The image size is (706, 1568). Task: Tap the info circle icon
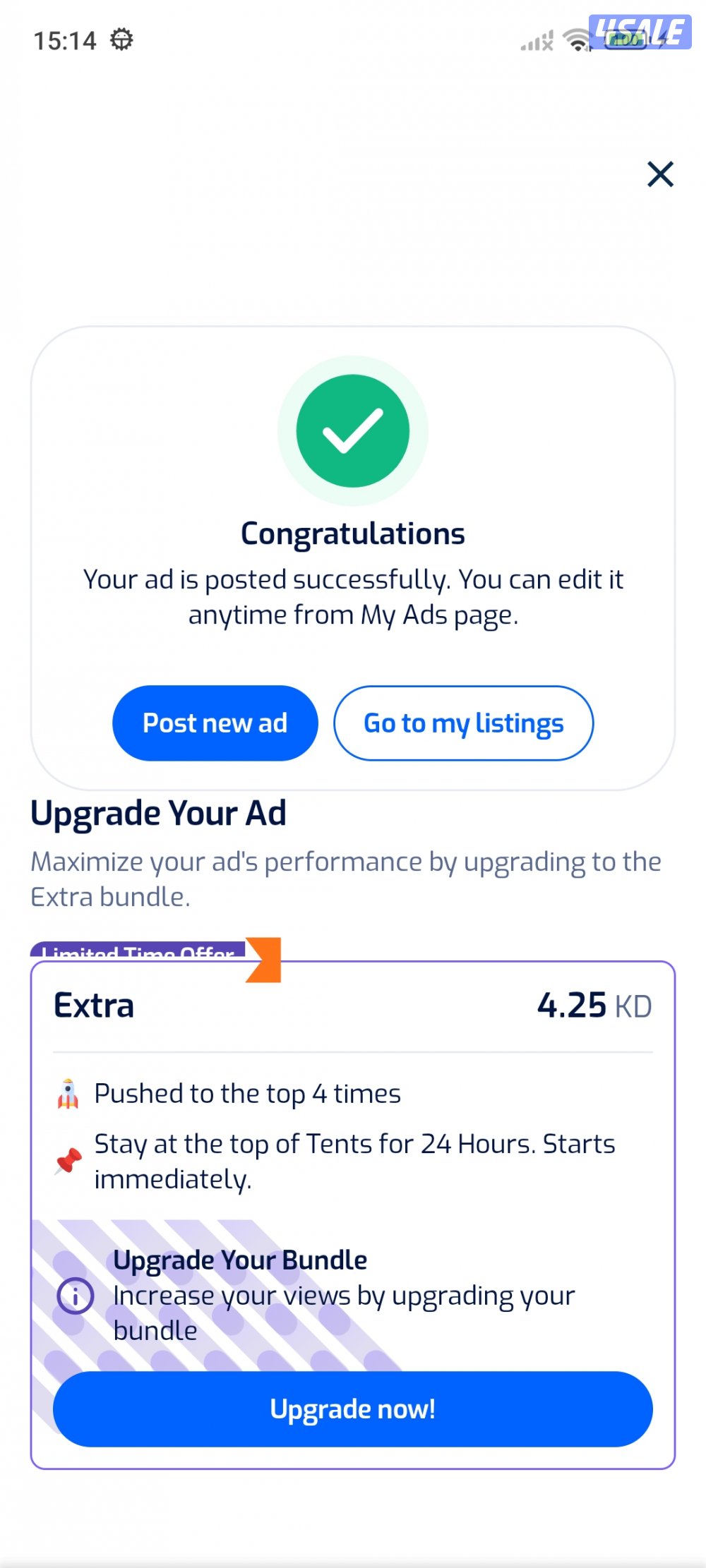coord(75,1296)
